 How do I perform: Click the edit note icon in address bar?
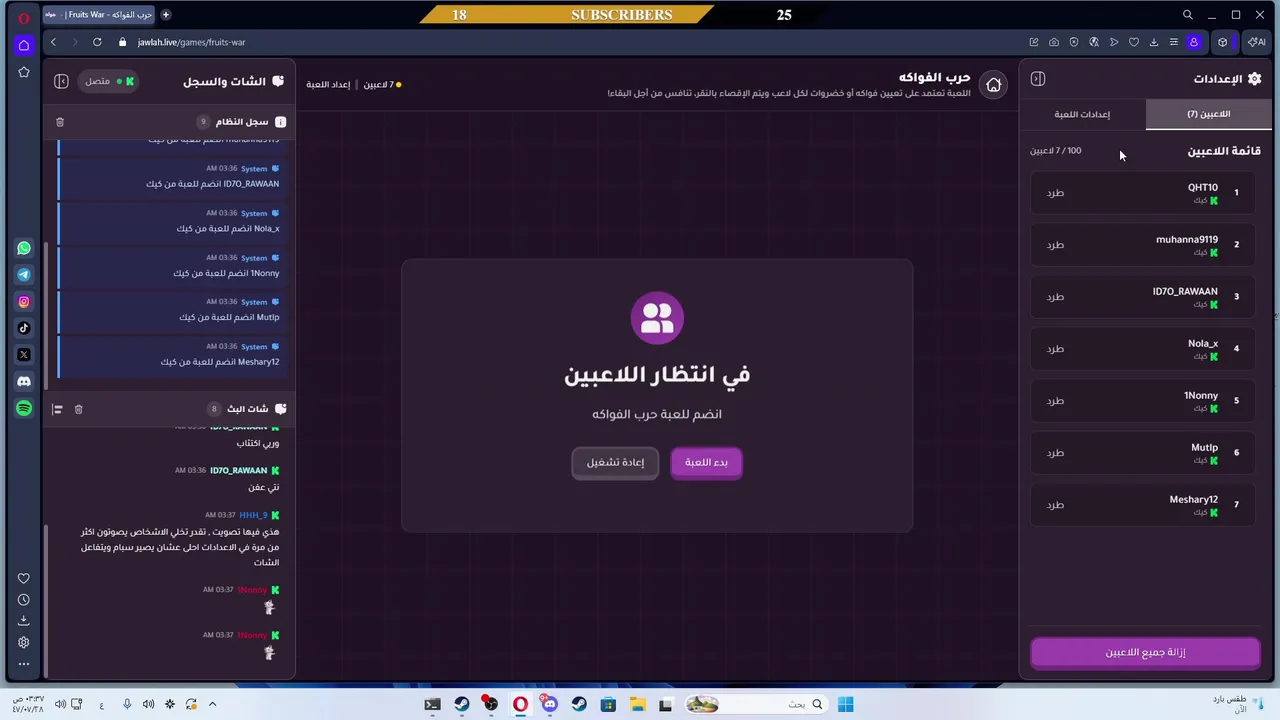click(x=1034, y=42)
